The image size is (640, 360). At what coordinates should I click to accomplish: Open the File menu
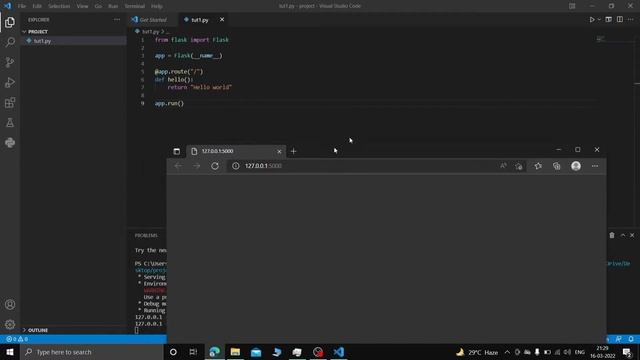[x=22, y=6]
